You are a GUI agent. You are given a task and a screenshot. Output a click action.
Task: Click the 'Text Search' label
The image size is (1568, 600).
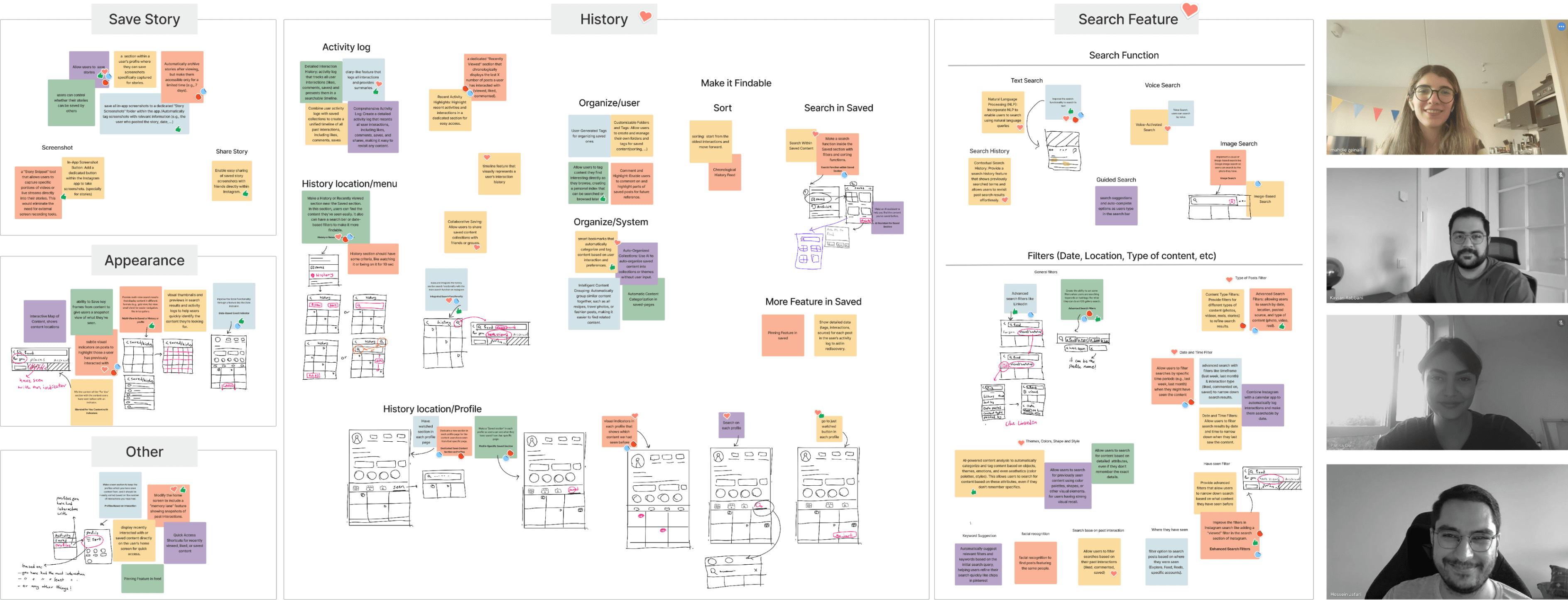coord(1026,81)
